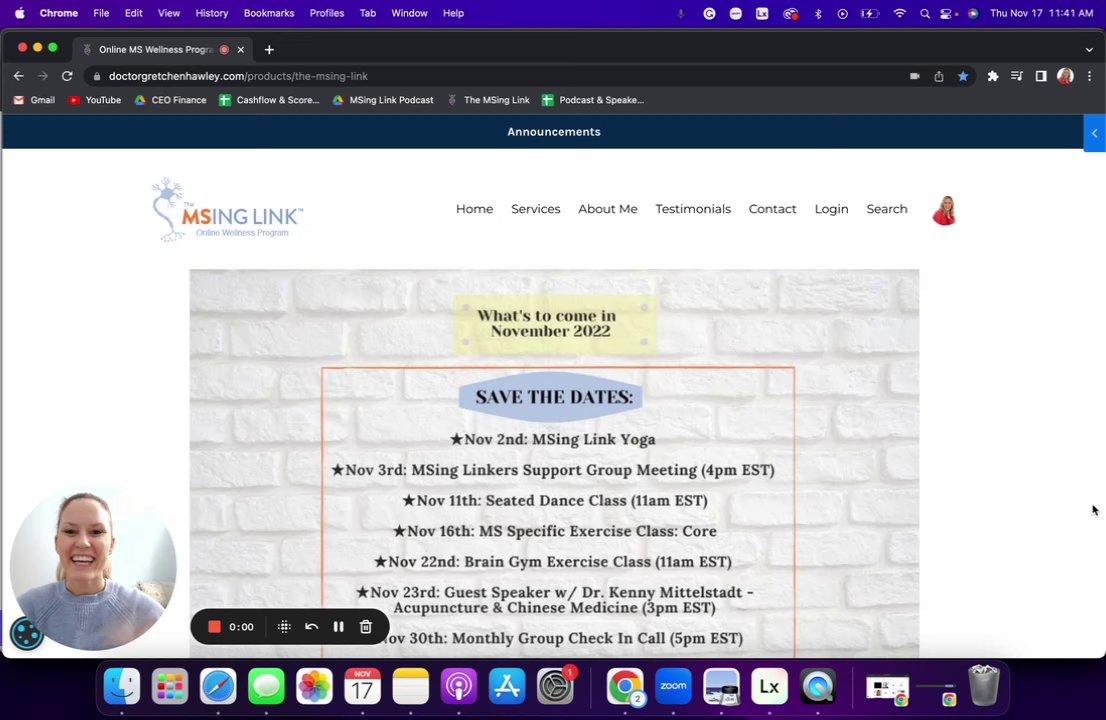
Task: Open Wi-Fi status in menu bar
Action: tap(899, 13)
